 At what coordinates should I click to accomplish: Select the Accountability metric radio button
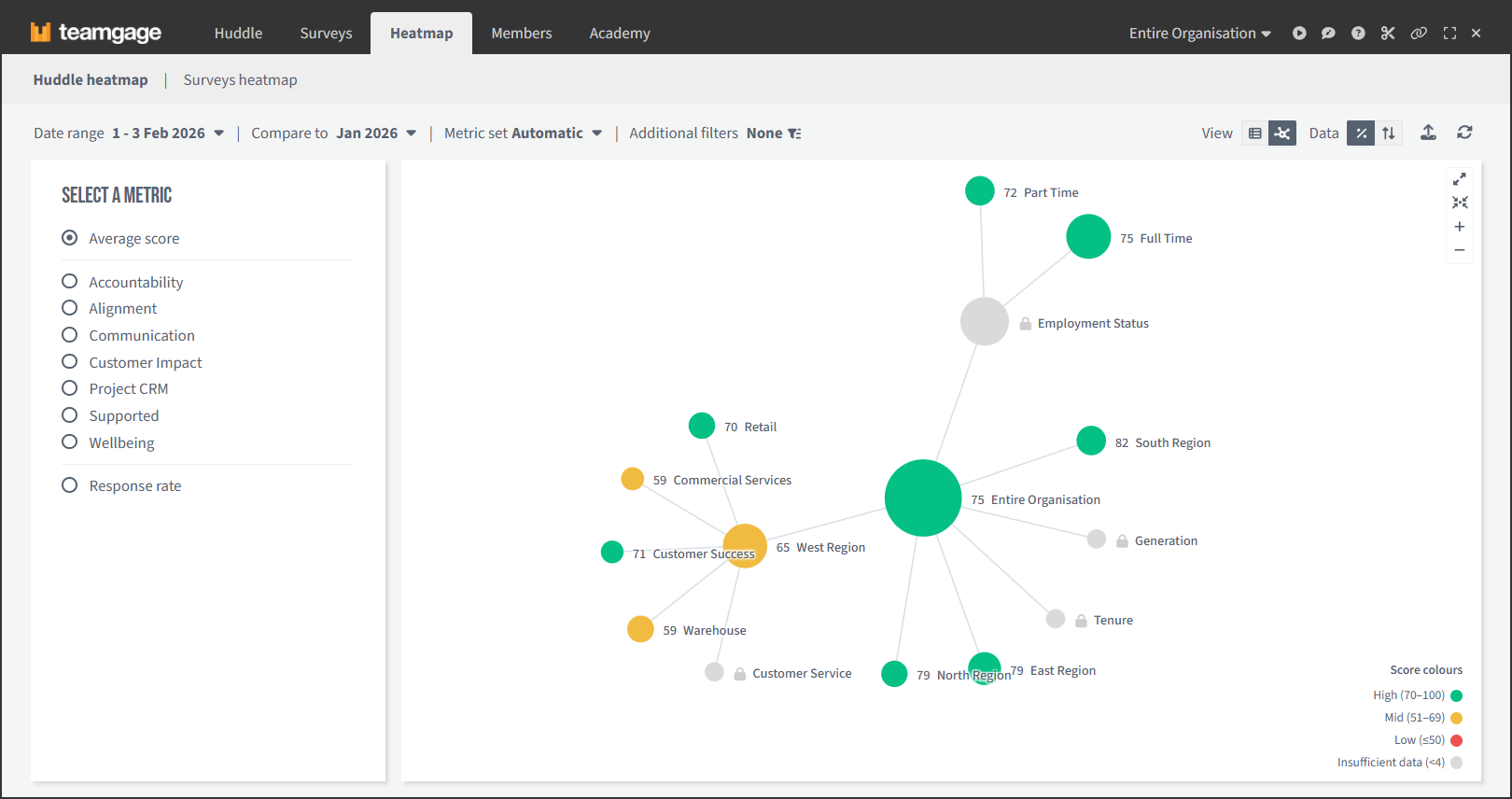click(x=70, y=282)
